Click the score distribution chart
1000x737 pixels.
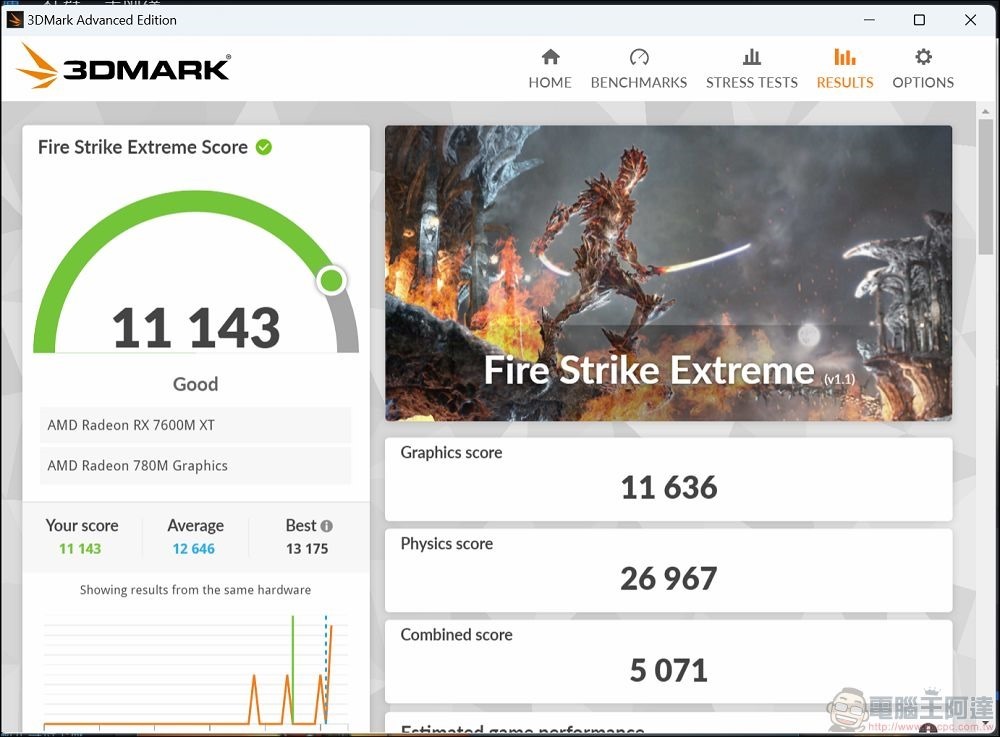(x=196, y=671)
